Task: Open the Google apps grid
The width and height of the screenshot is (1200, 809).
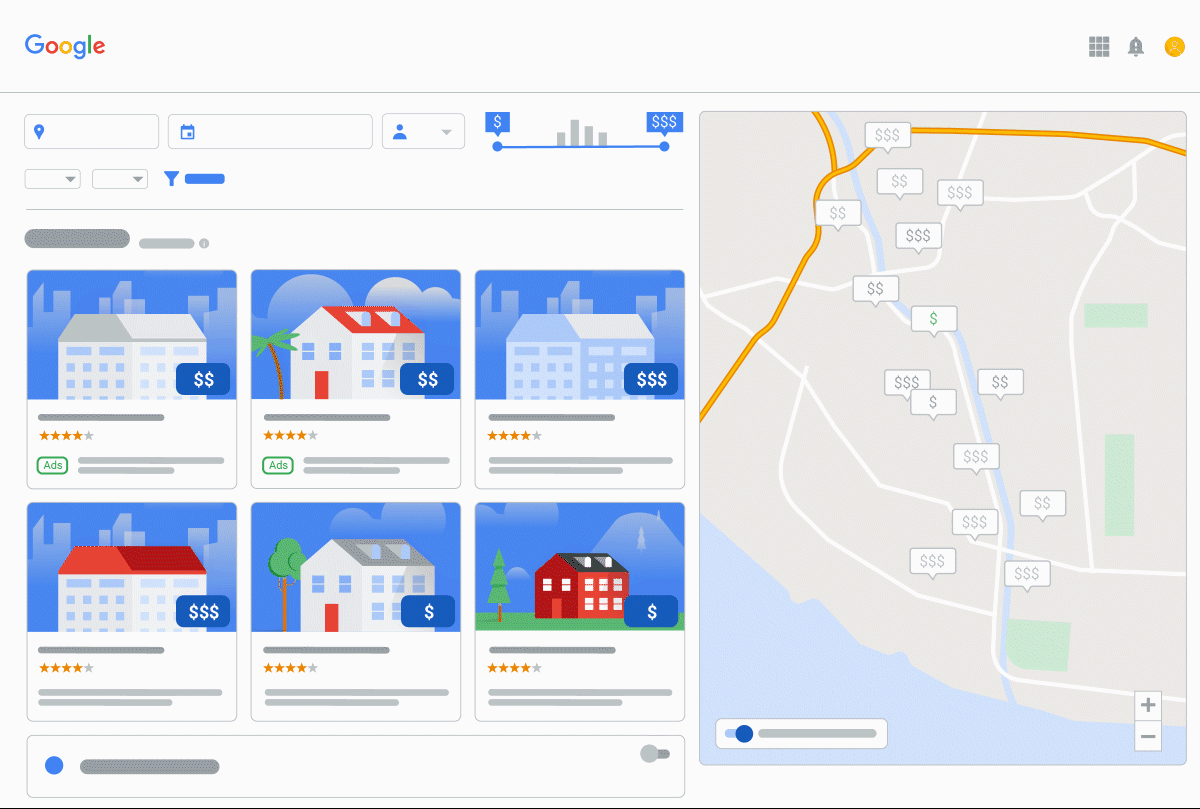Action: (x=1099, y=47)
